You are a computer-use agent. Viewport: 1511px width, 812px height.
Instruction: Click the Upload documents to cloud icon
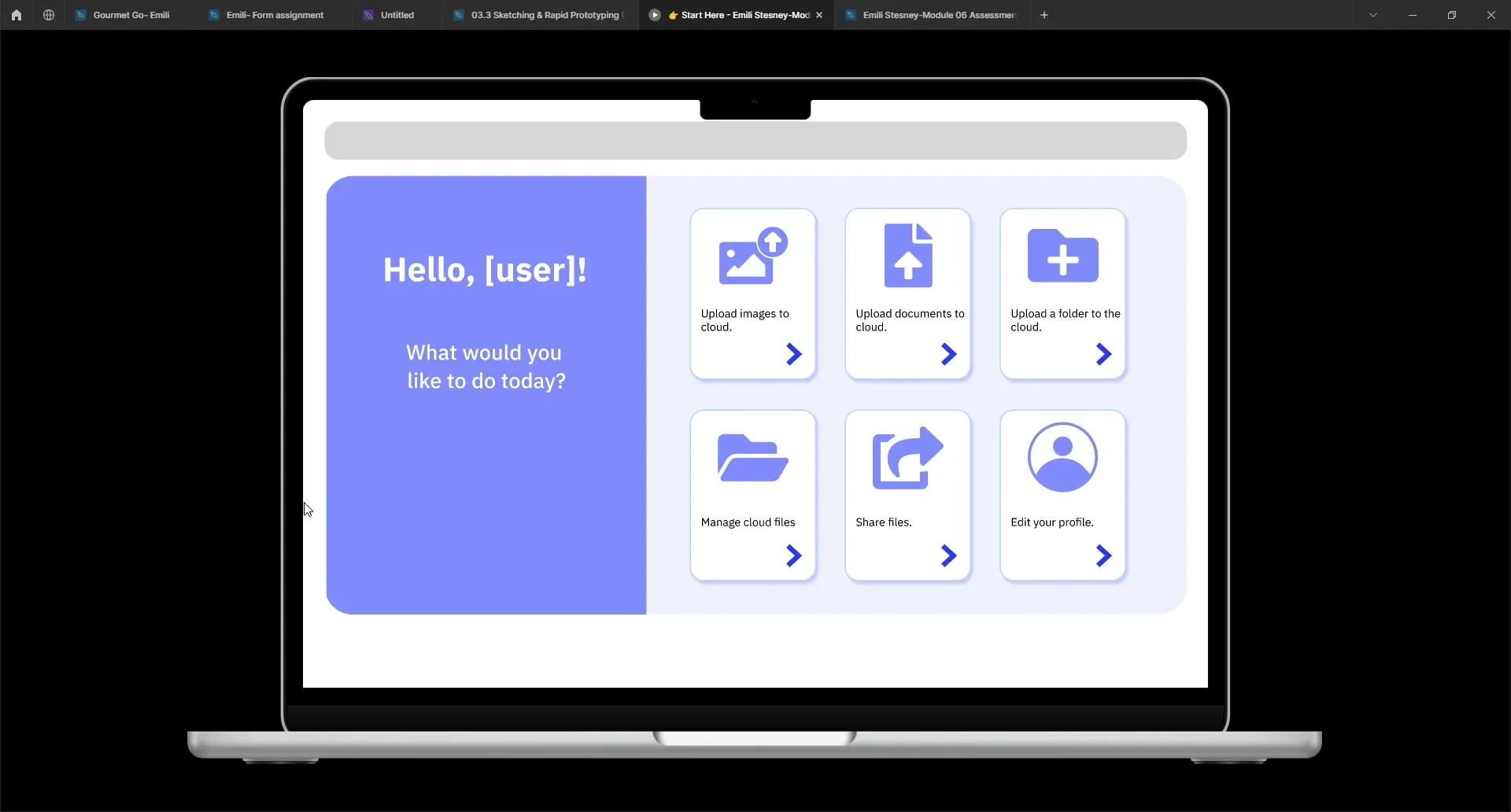coord(907,253)
